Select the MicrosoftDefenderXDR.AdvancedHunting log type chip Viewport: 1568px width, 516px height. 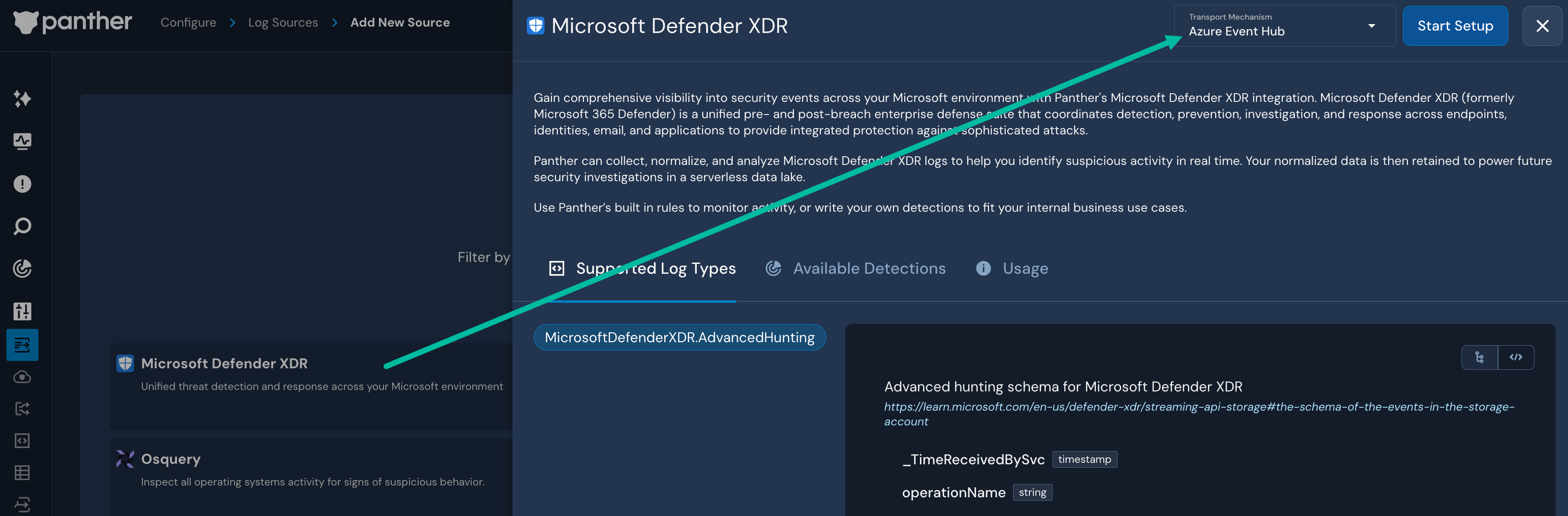pos(680,336)
